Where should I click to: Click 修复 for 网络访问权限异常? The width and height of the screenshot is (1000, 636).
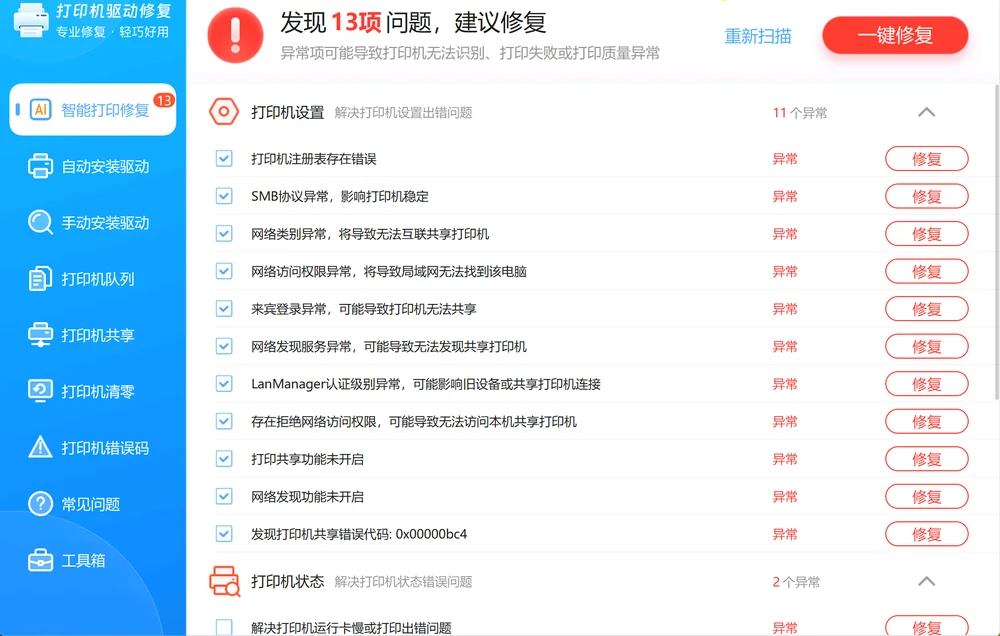pyautogui.click(x=927, y=271)
